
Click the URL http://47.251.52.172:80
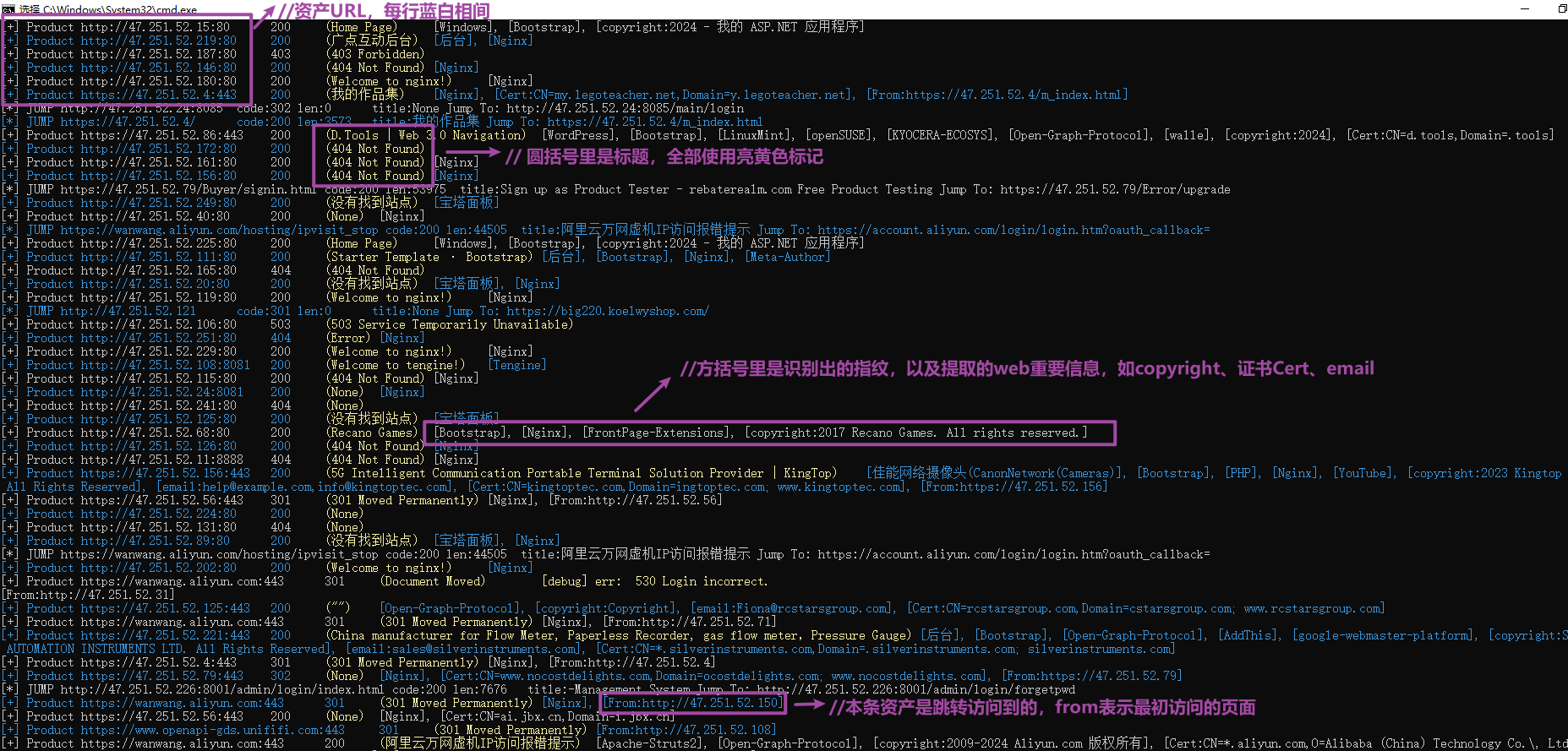point(158,149)
